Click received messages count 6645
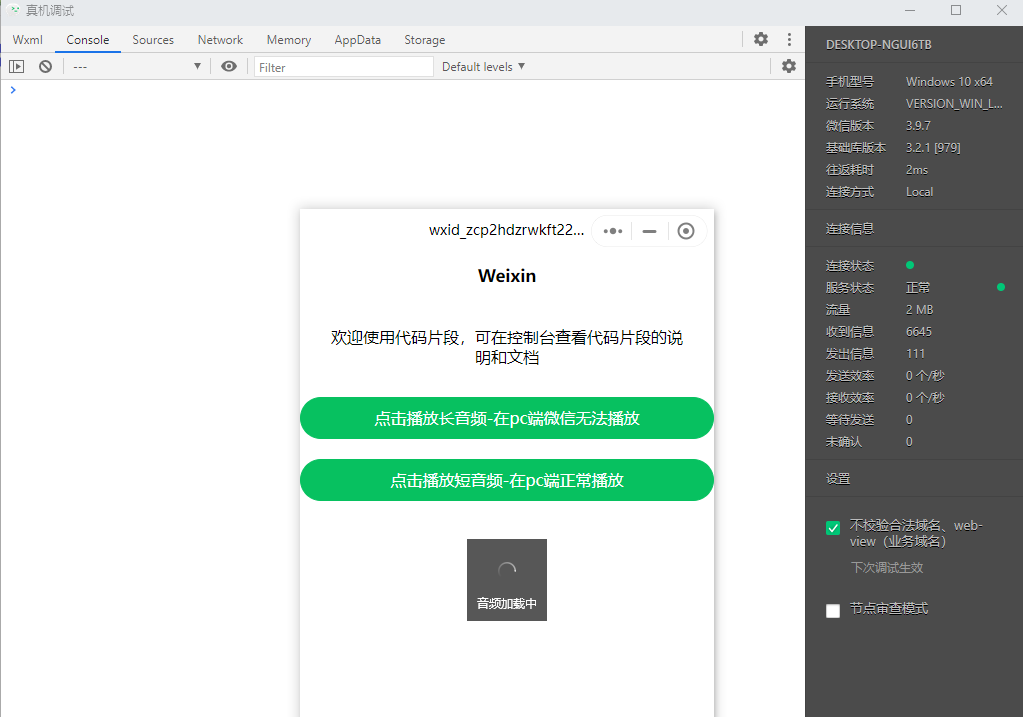 click(x=919, y=331)
